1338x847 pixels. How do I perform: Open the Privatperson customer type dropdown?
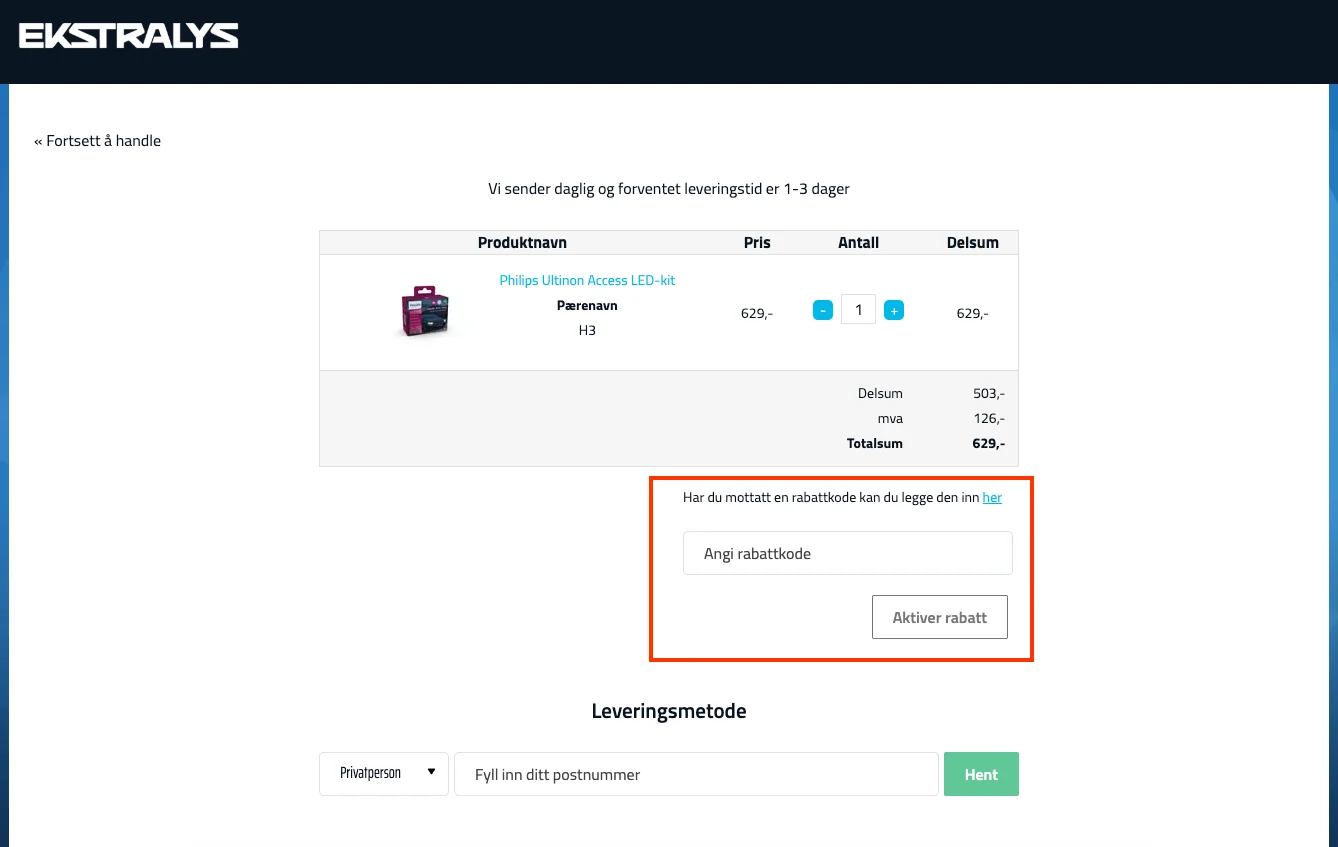coord(384,774)
